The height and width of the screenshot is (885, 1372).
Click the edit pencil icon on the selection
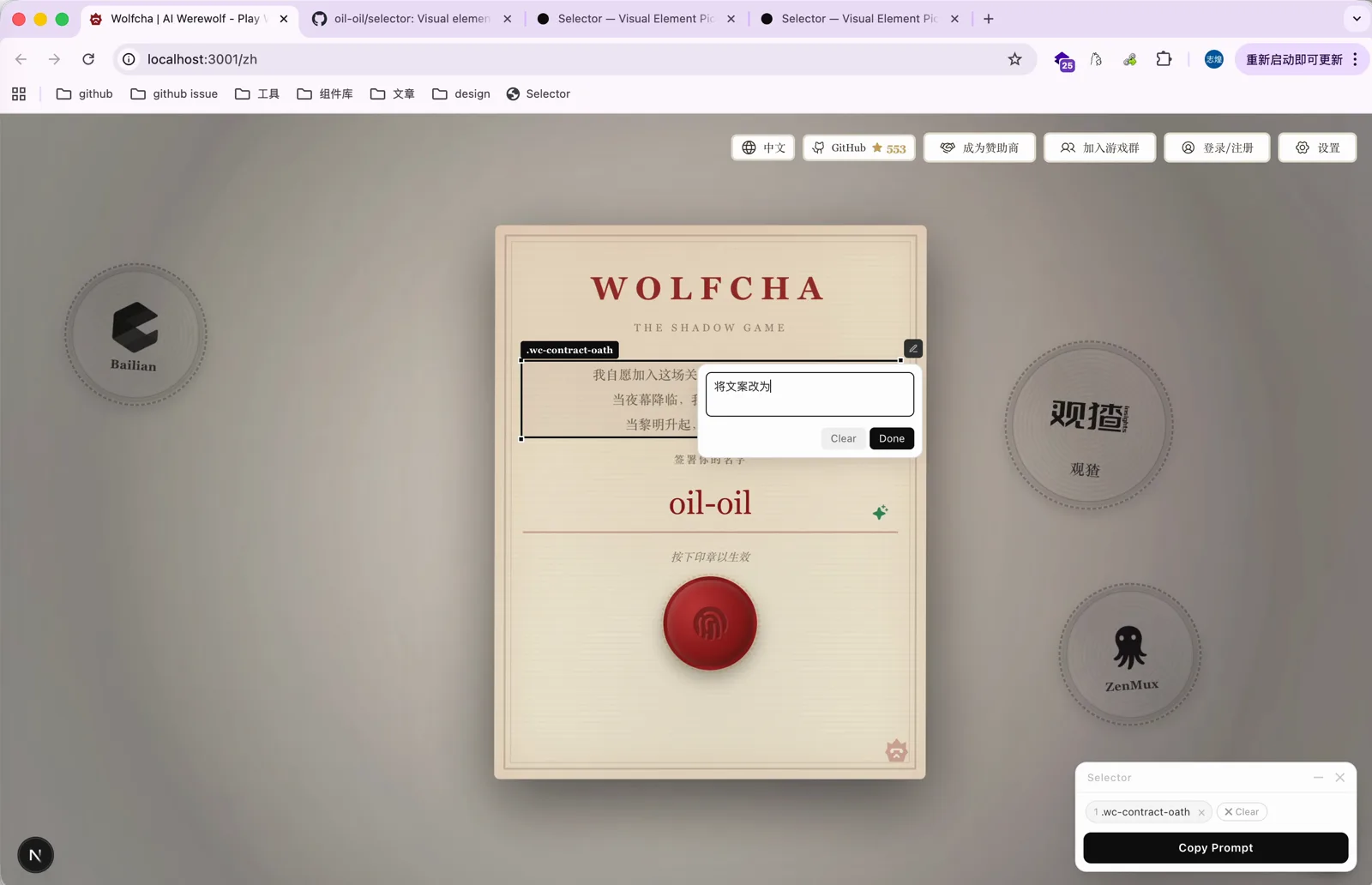click(913, 349)
